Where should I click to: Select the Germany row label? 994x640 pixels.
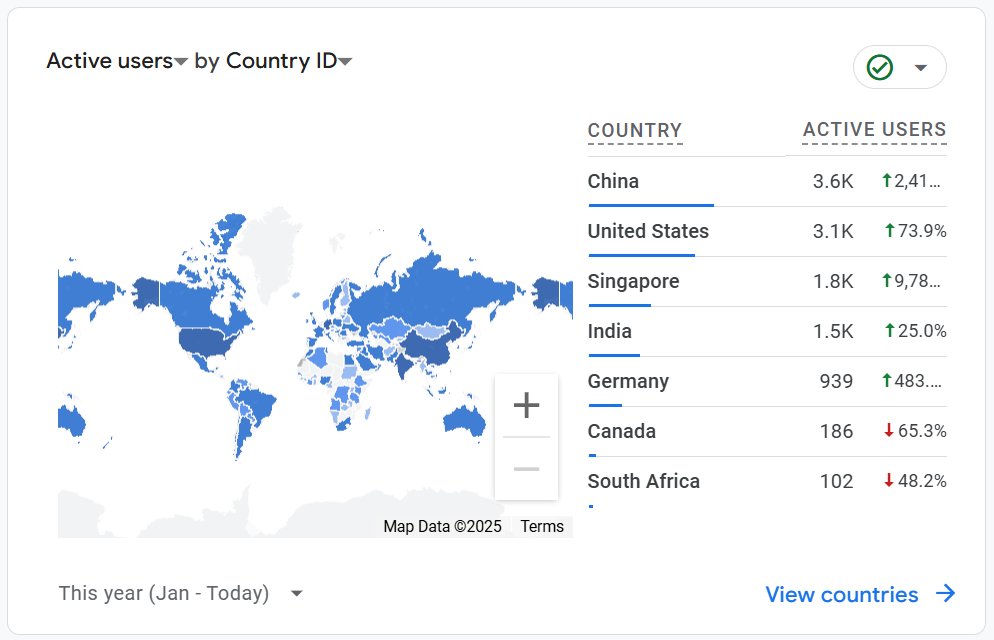[x=628, y=381]
